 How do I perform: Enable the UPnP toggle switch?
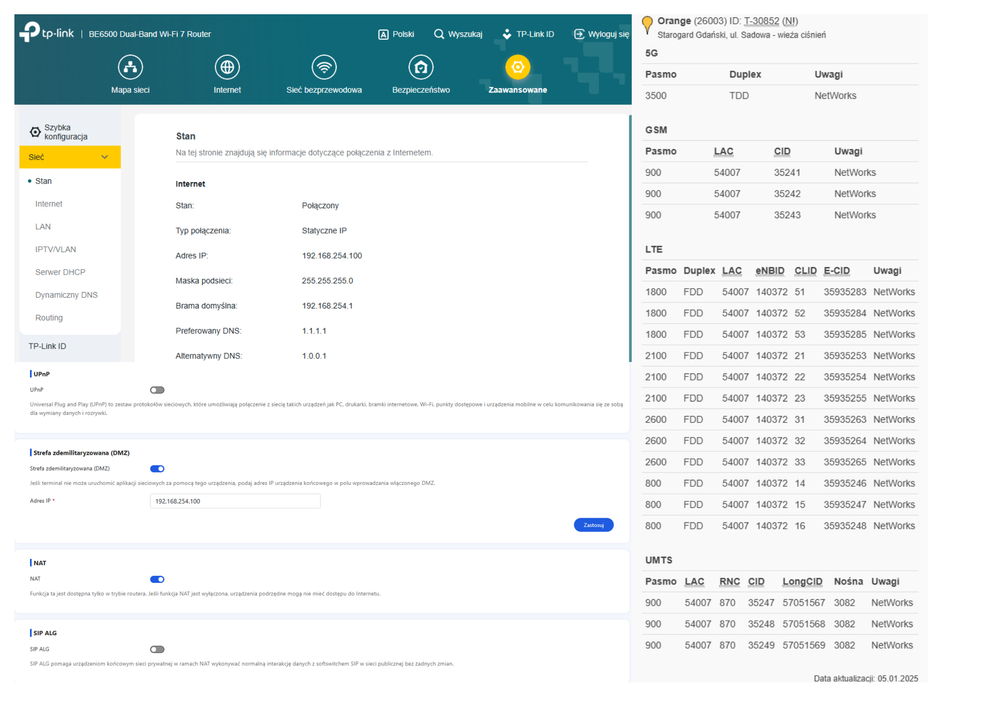pyautogui.click(x=157, y=390)
